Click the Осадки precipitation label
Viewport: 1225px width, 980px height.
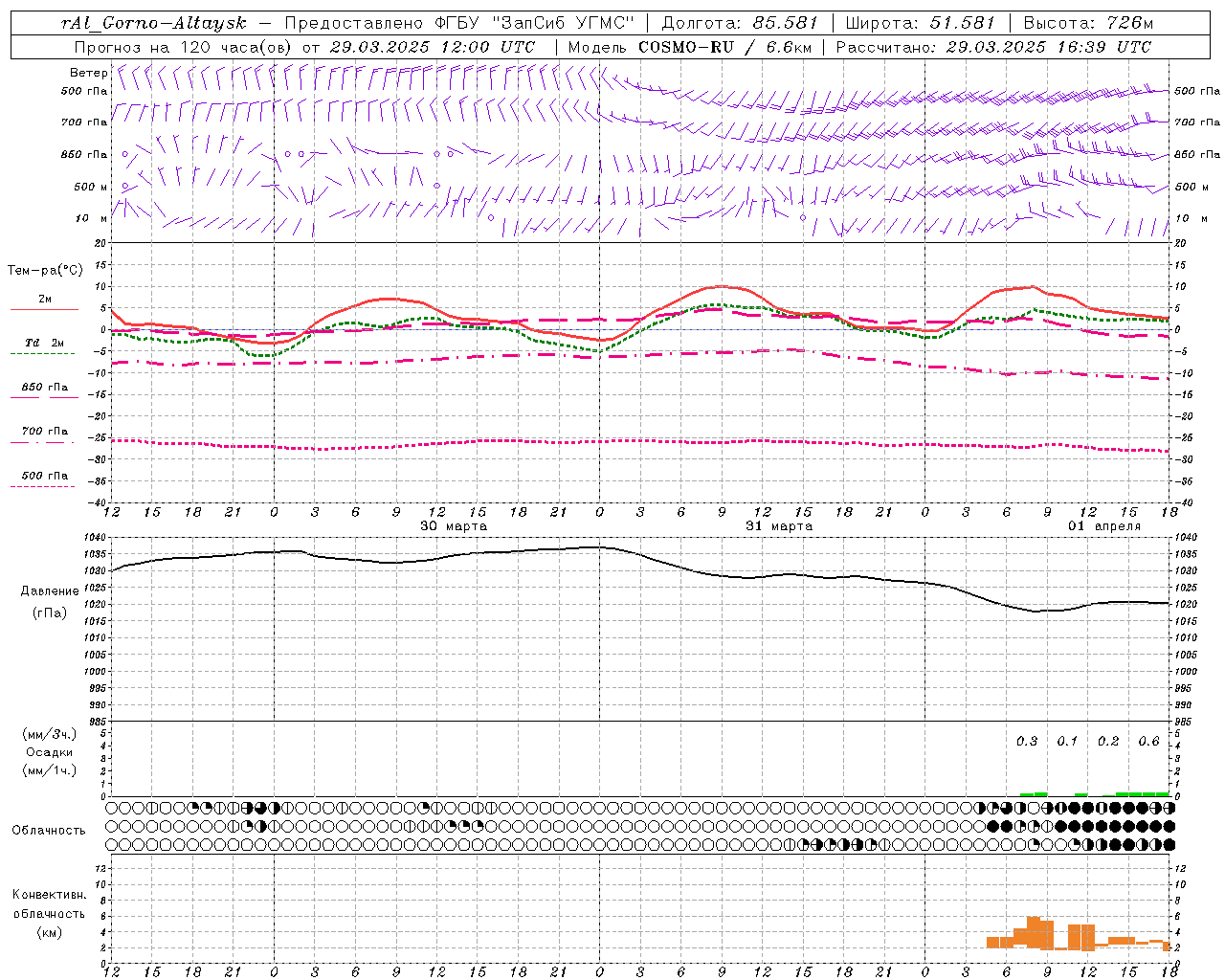point(50,752)
